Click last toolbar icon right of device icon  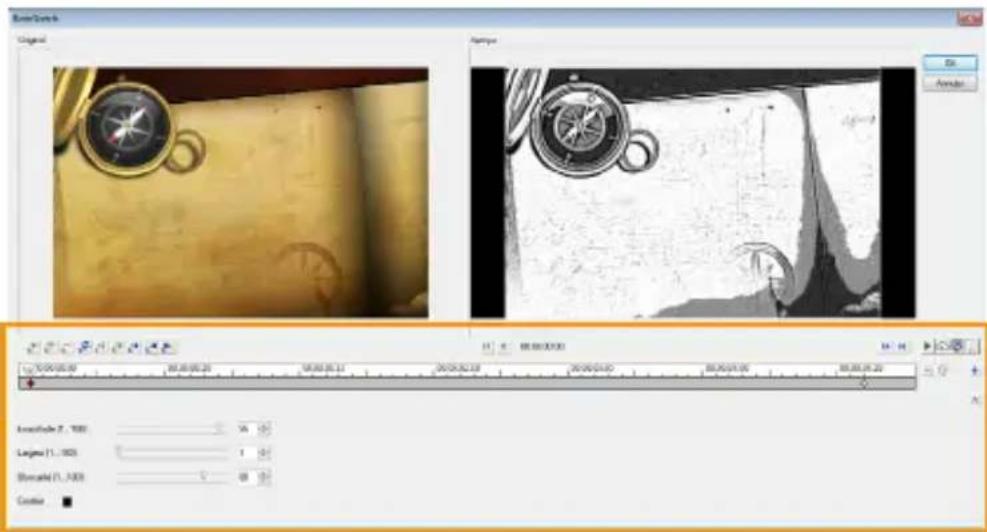[973, 346]
